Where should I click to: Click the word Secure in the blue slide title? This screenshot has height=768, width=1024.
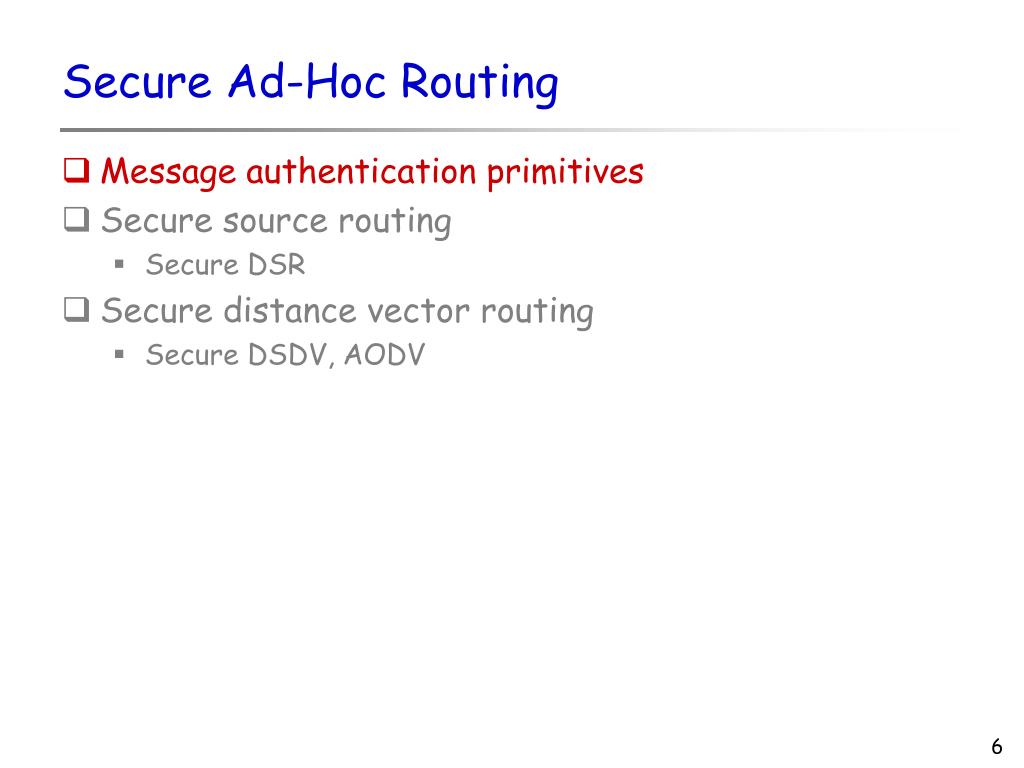click(x=138, y=82)
